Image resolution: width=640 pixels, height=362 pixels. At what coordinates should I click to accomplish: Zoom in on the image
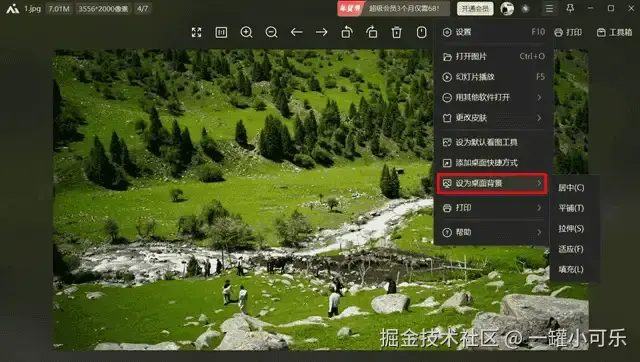[247, 32]
